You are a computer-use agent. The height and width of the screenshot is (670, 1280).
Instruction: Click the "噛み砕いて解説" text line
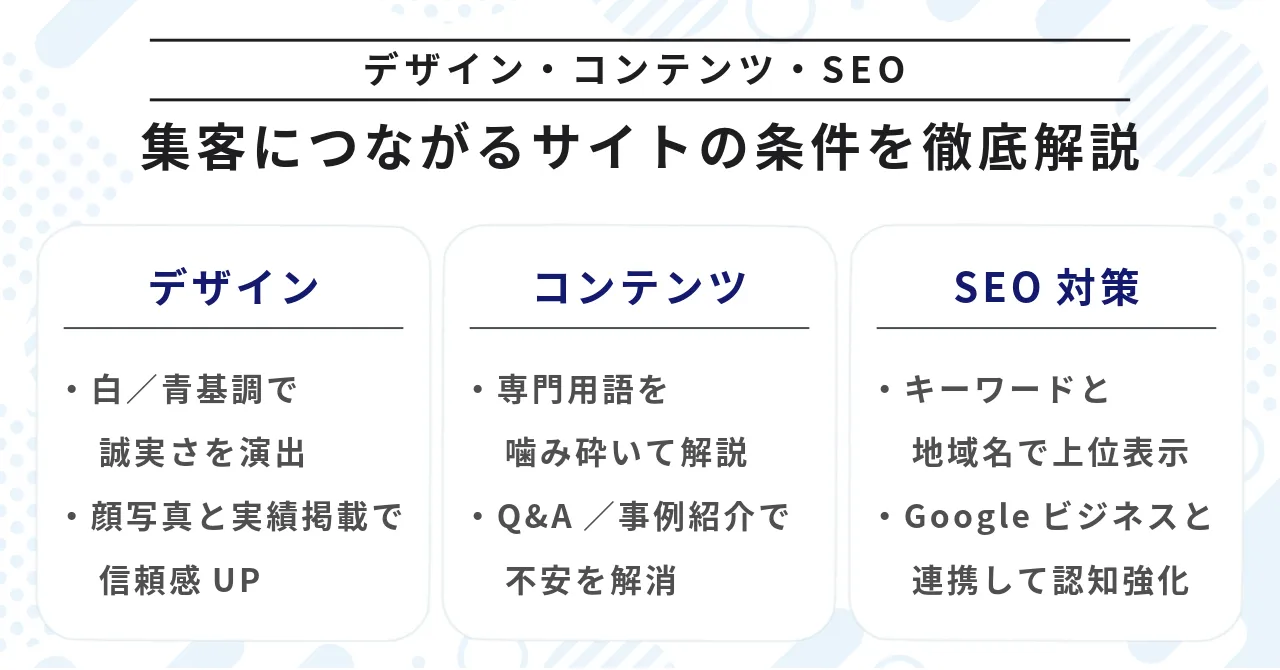(x=627, y=453)
